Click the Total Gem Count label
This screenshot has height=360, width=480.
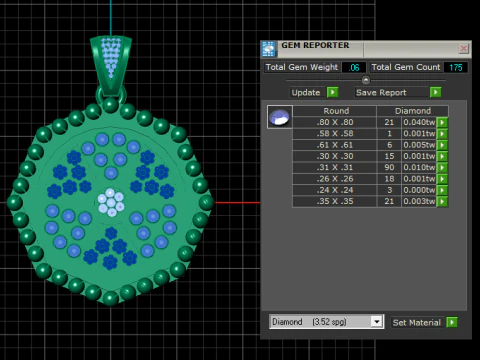pos(406,67)
